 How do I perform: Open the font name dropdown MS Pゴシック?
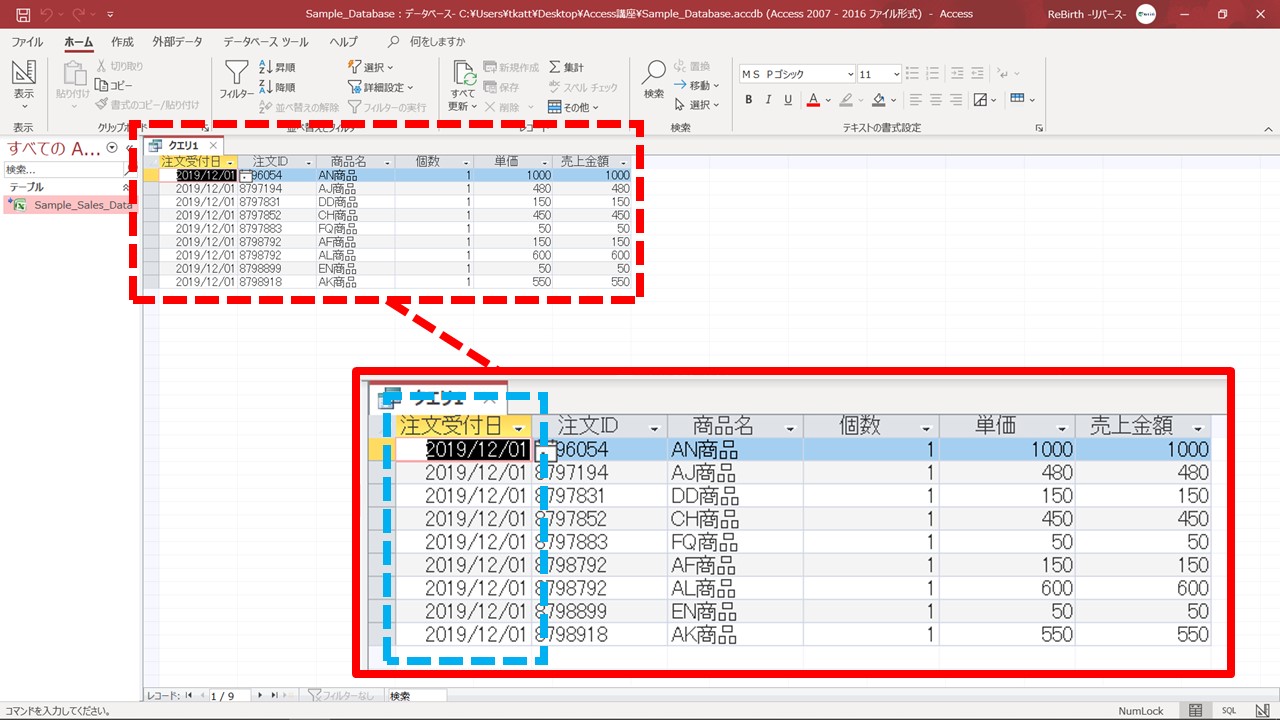pyautogui.click(x=850, y=74)
